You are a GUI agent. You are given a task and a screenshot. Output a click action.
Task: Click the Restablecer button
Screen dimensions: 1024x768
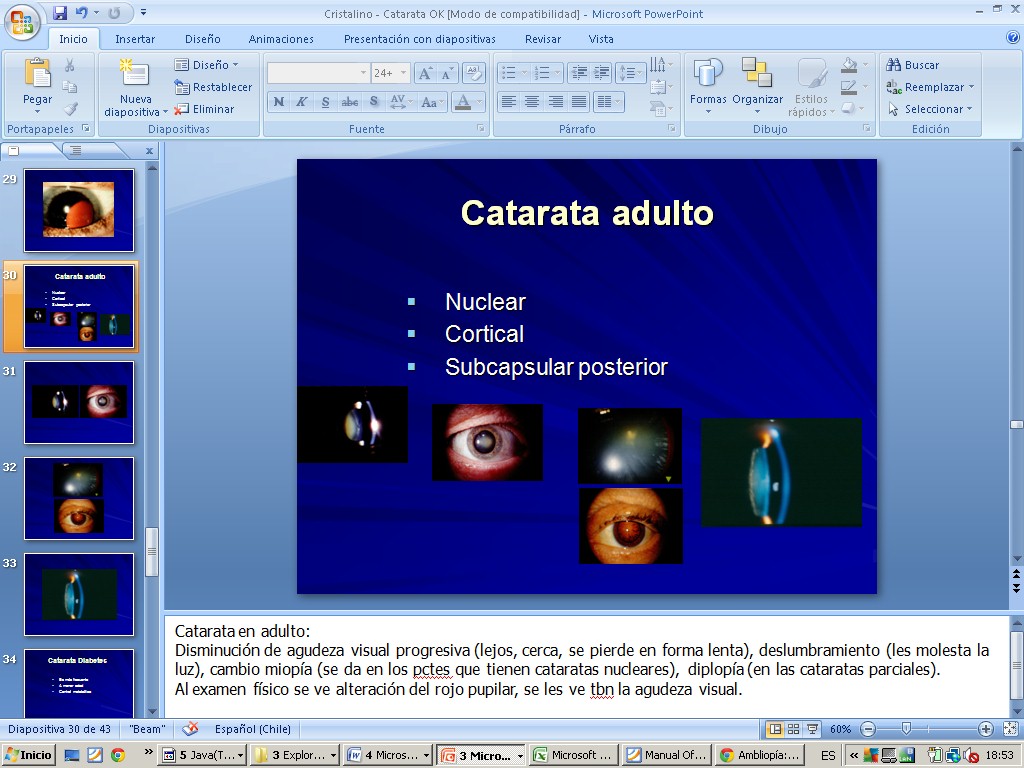click(213, 87)
